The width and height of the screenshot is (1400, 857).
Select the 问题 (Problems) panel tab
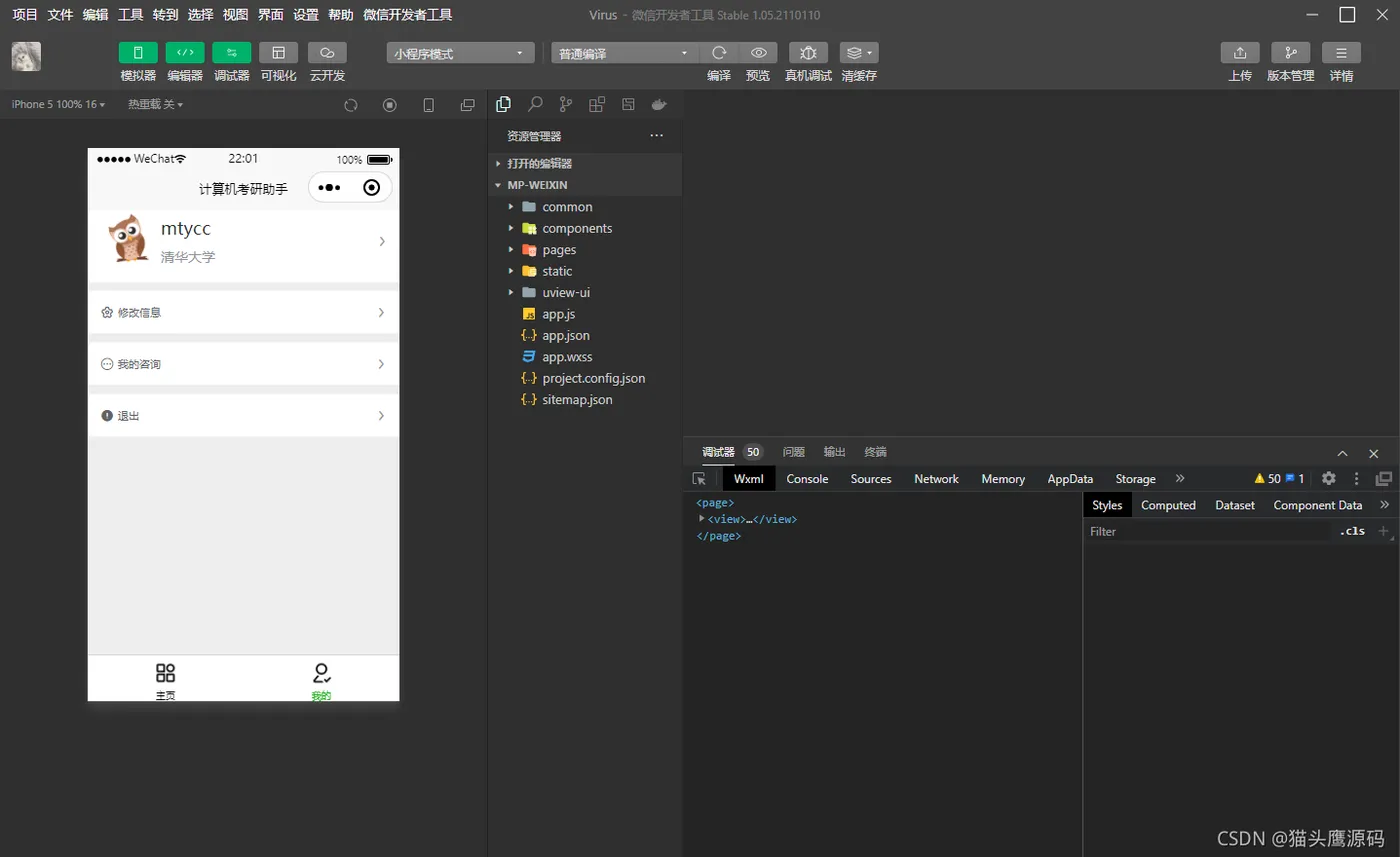click(794, 452)
